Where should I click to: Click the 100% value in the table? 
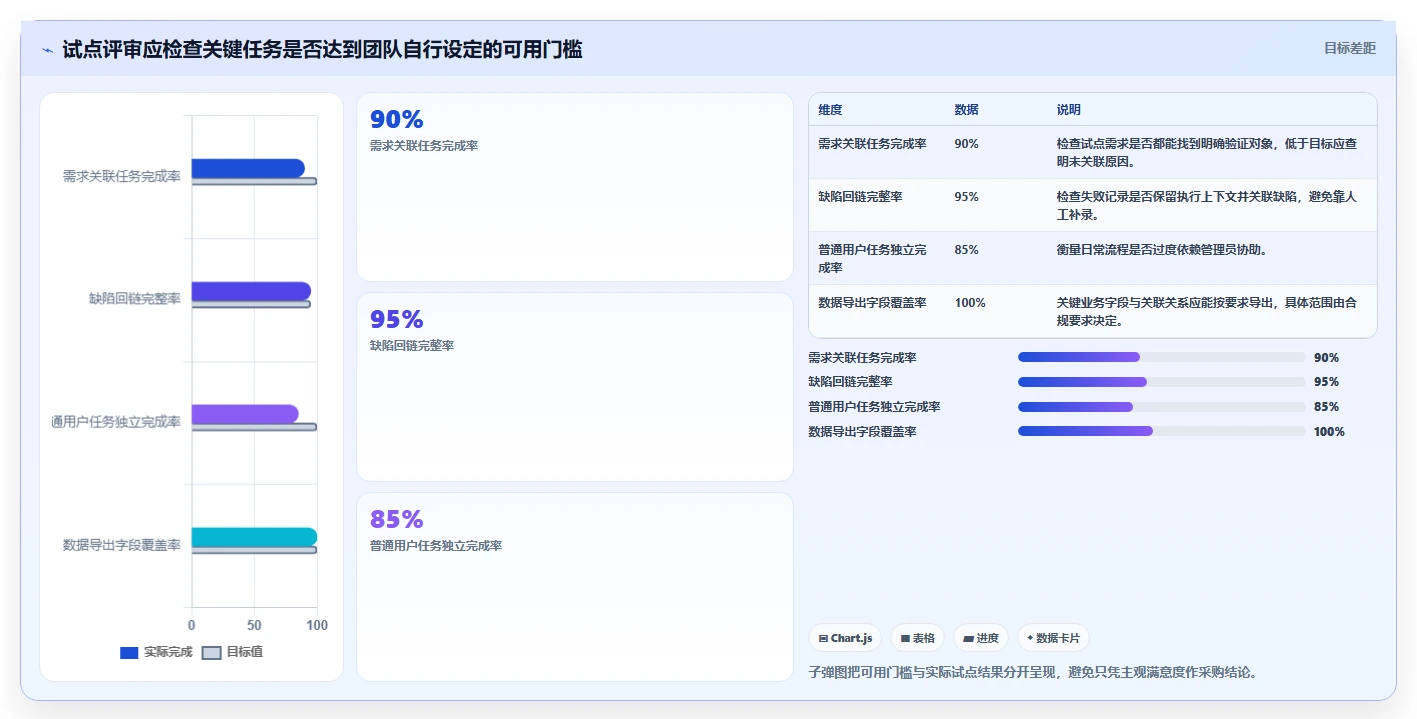coord(970,303)
